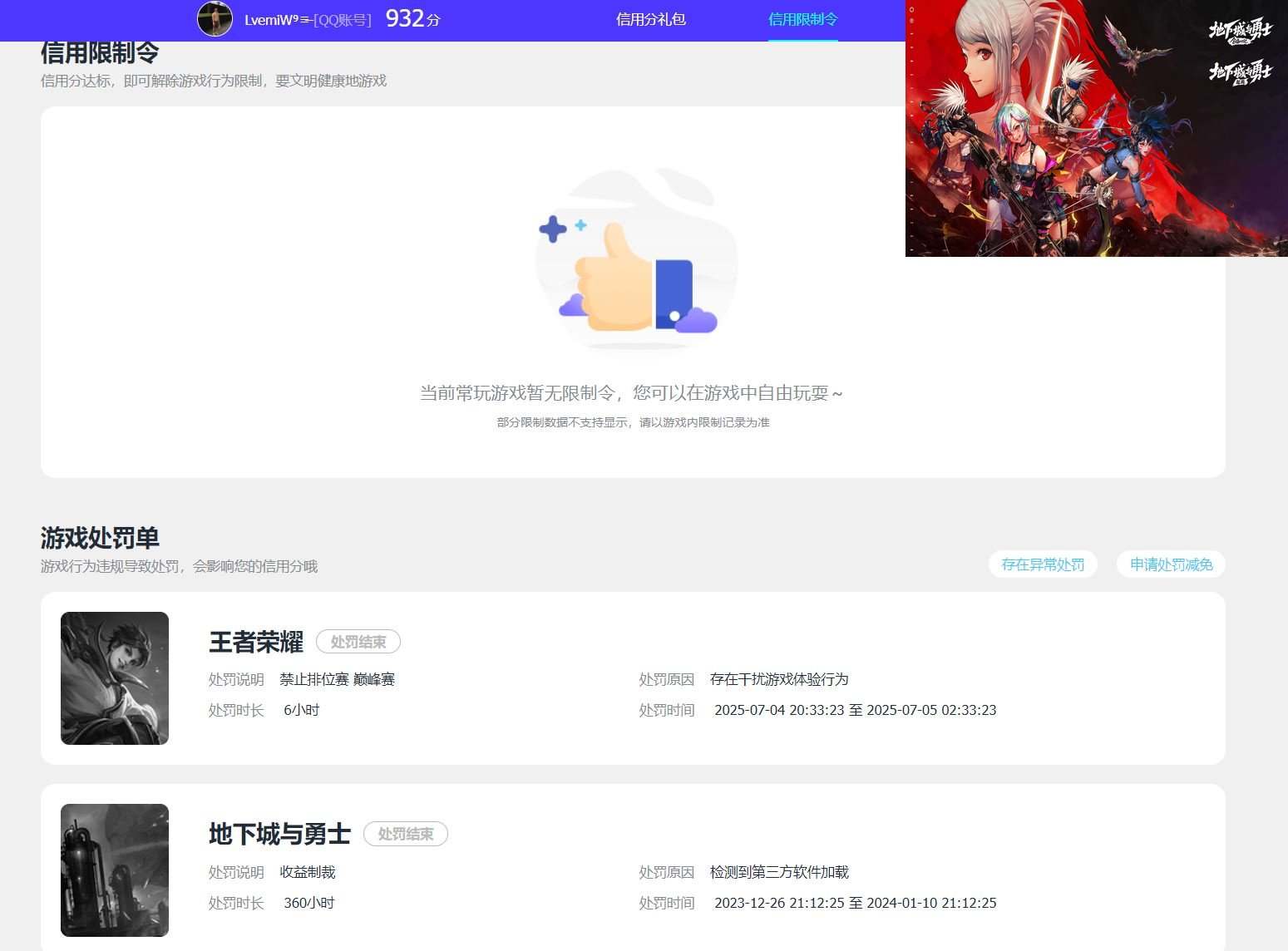Click the [QQ账号] label in the header
Image resolution: width=1288 pixels, height=951 pixels.
point(343,20)
